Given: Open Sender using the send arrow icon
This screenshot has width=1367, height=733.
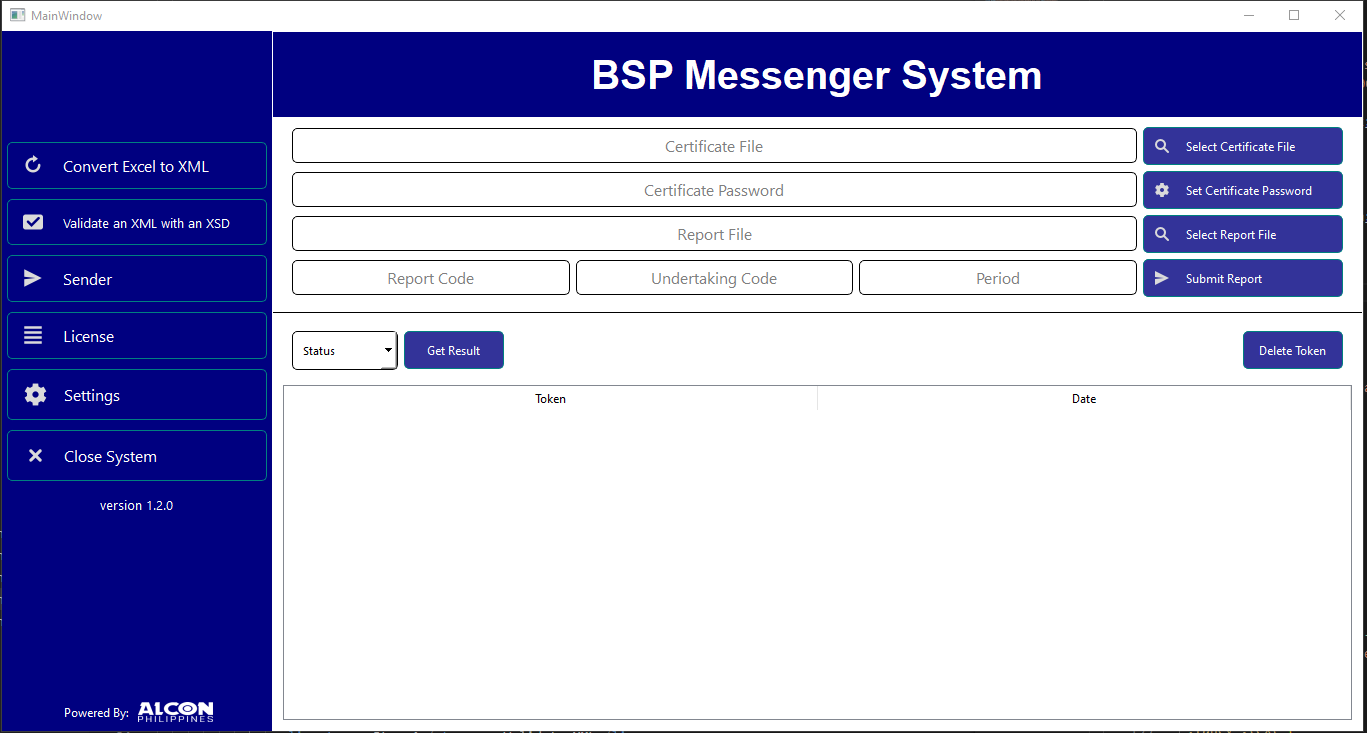Looking at the screenshot, I should point(35,278).
